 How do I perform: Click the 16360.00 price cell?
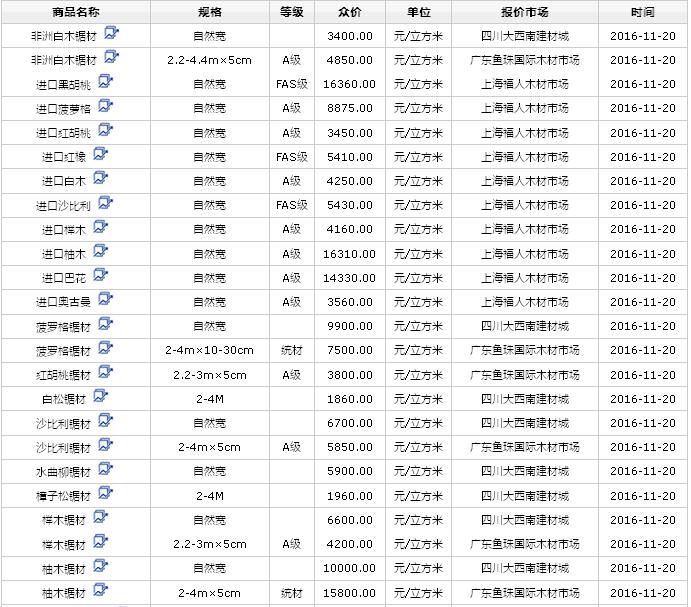(350, 84)
